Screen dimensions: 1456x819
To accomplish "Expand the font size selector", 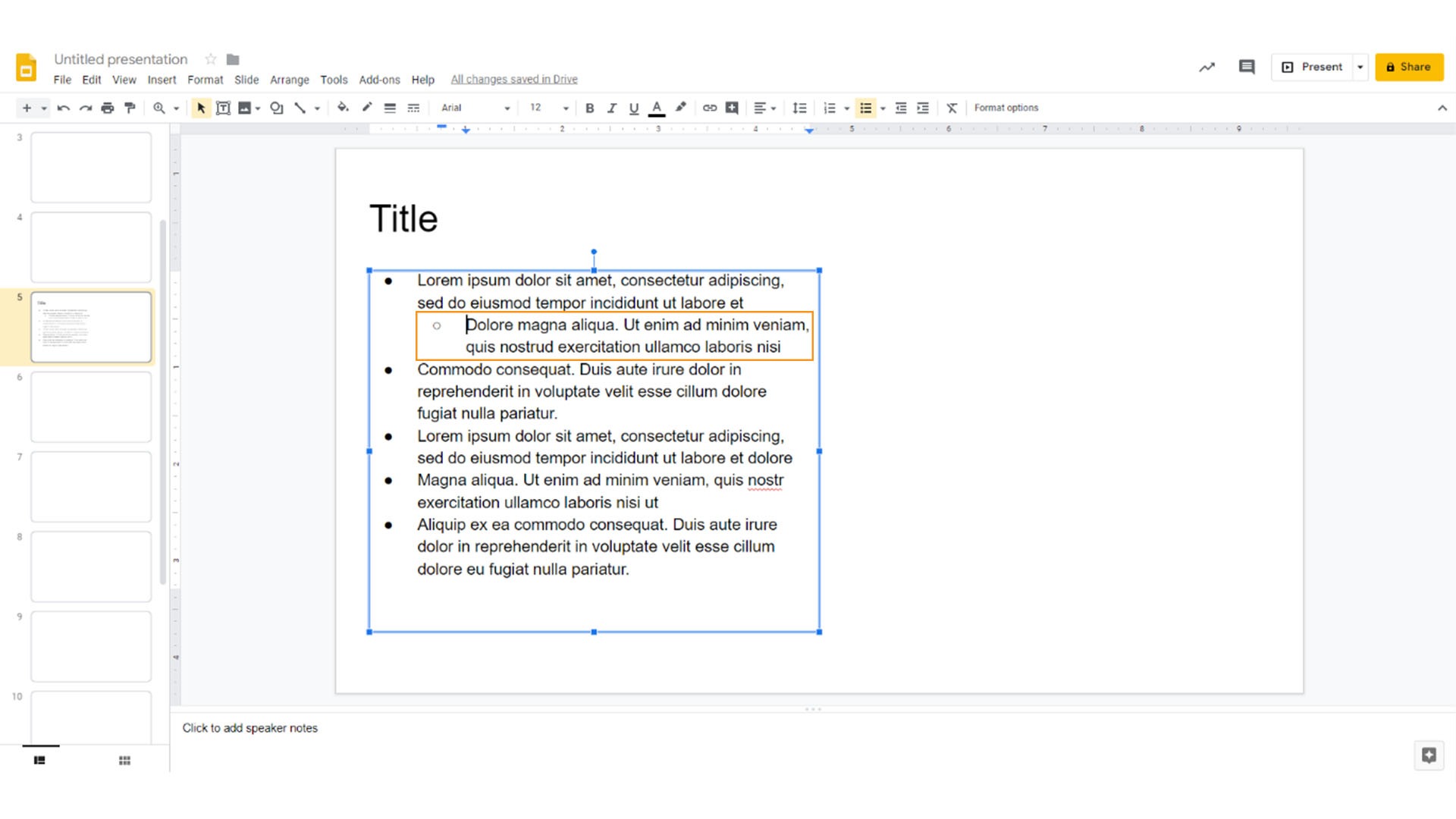I will point(565,108).
